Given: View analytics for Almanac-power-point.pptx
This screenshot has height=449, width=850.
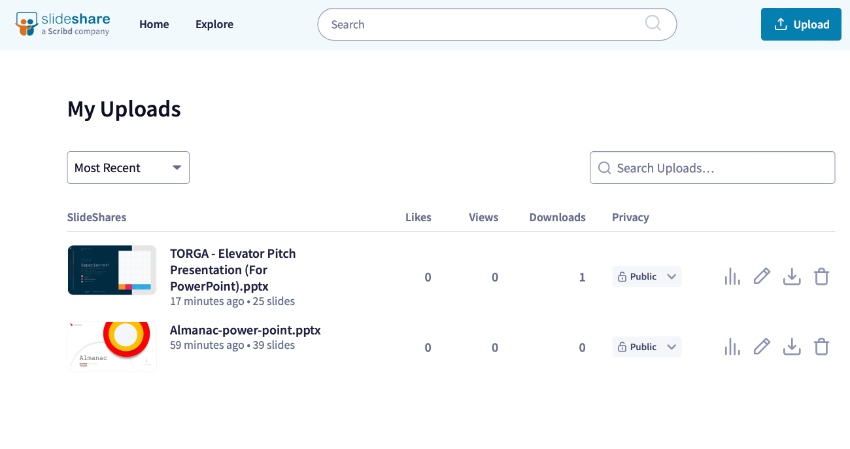Looking at the screenshot, I should (732, 347).
